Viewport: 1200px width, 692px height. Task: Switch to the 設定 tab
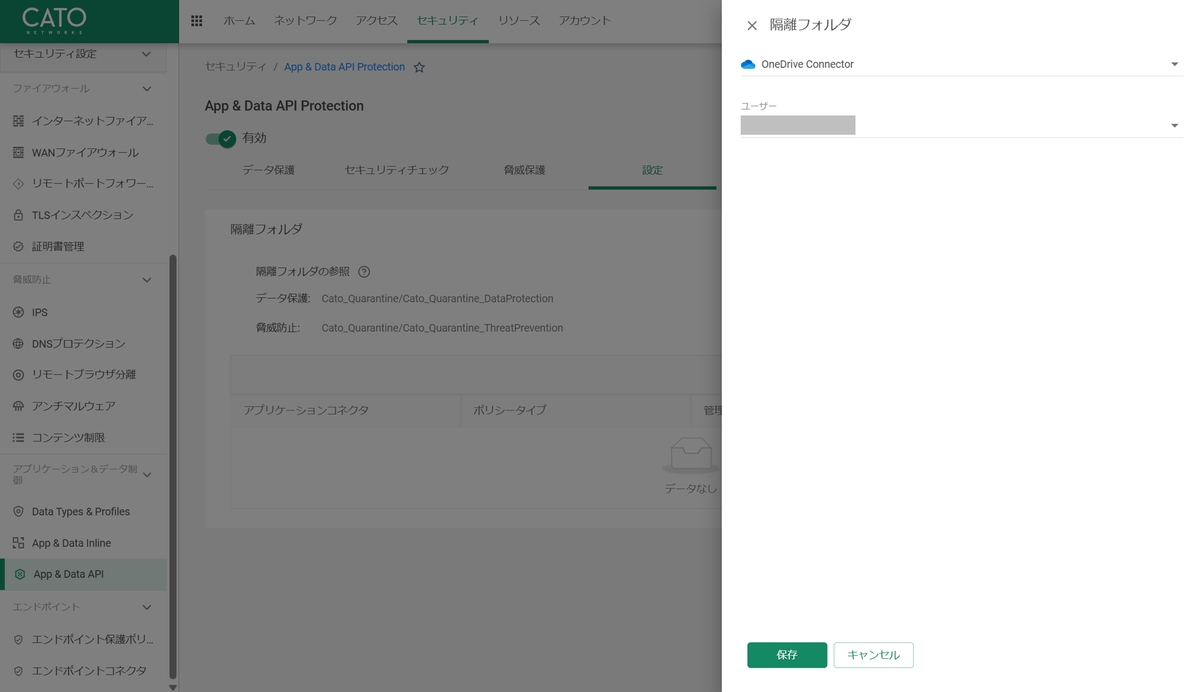pos(653,171)
